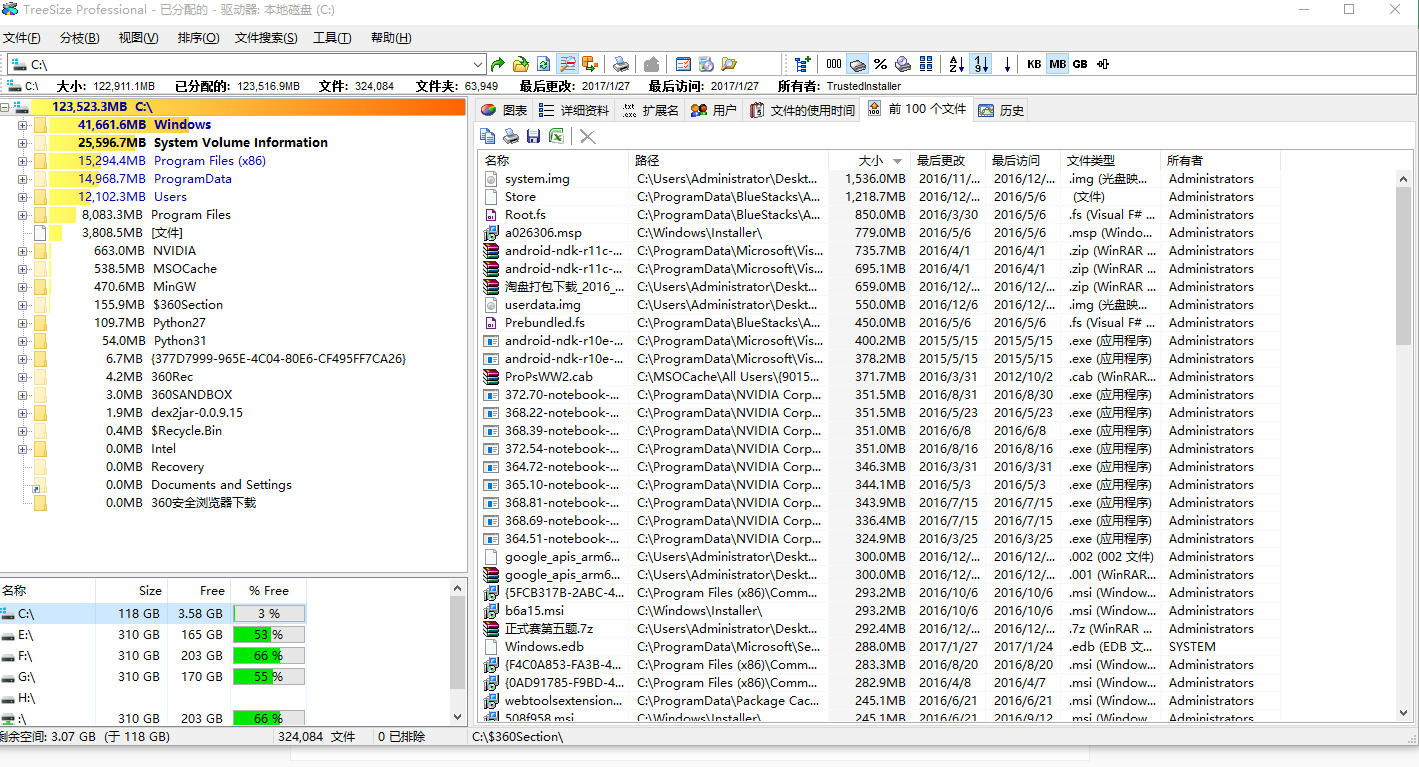Click the orange tree export toolbar icon

tap(590, 64)
